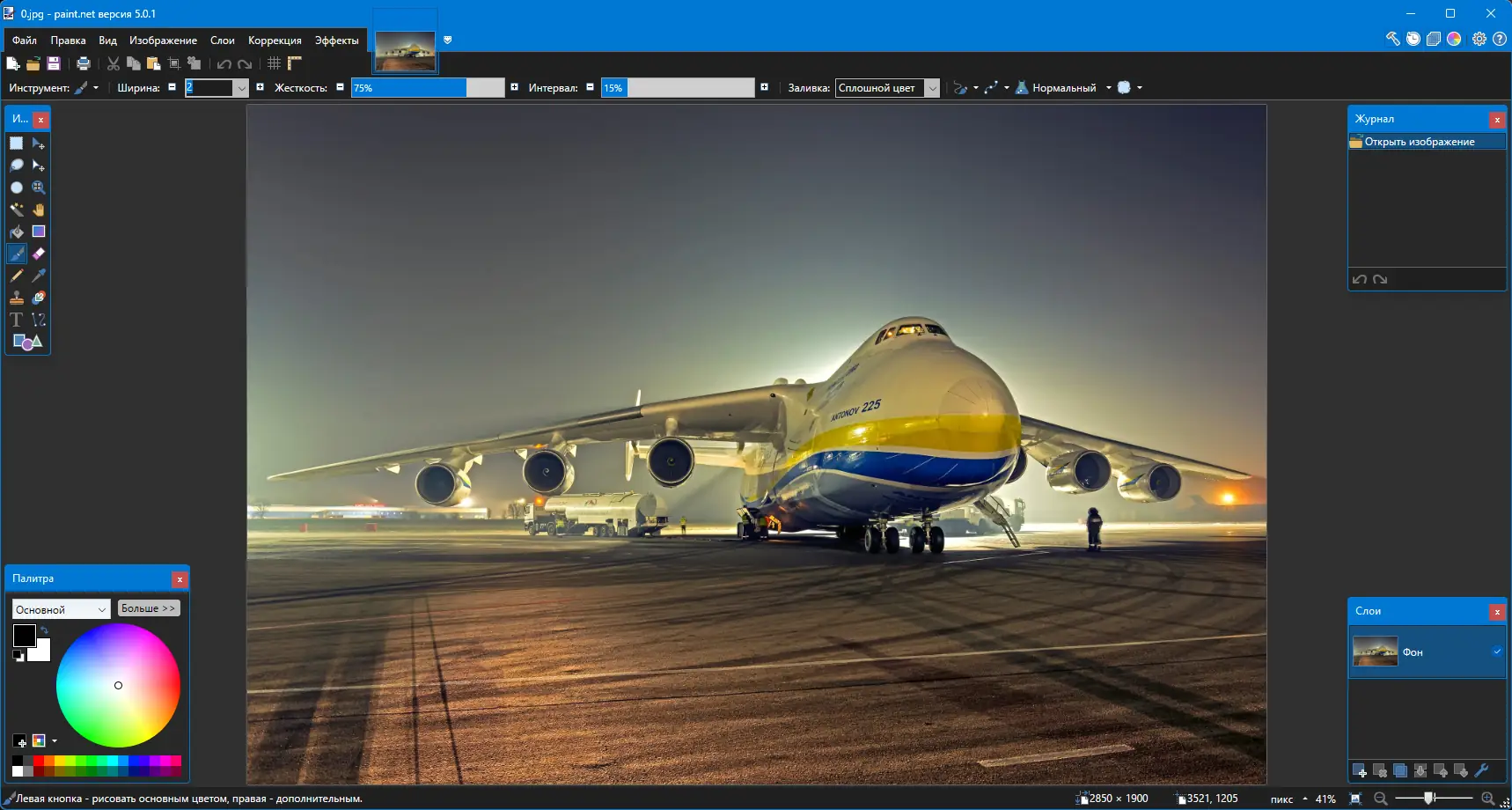Viewport: 1512px width, 810px height.
Task: Select the Pencil tool
Action: coord(17,276)
